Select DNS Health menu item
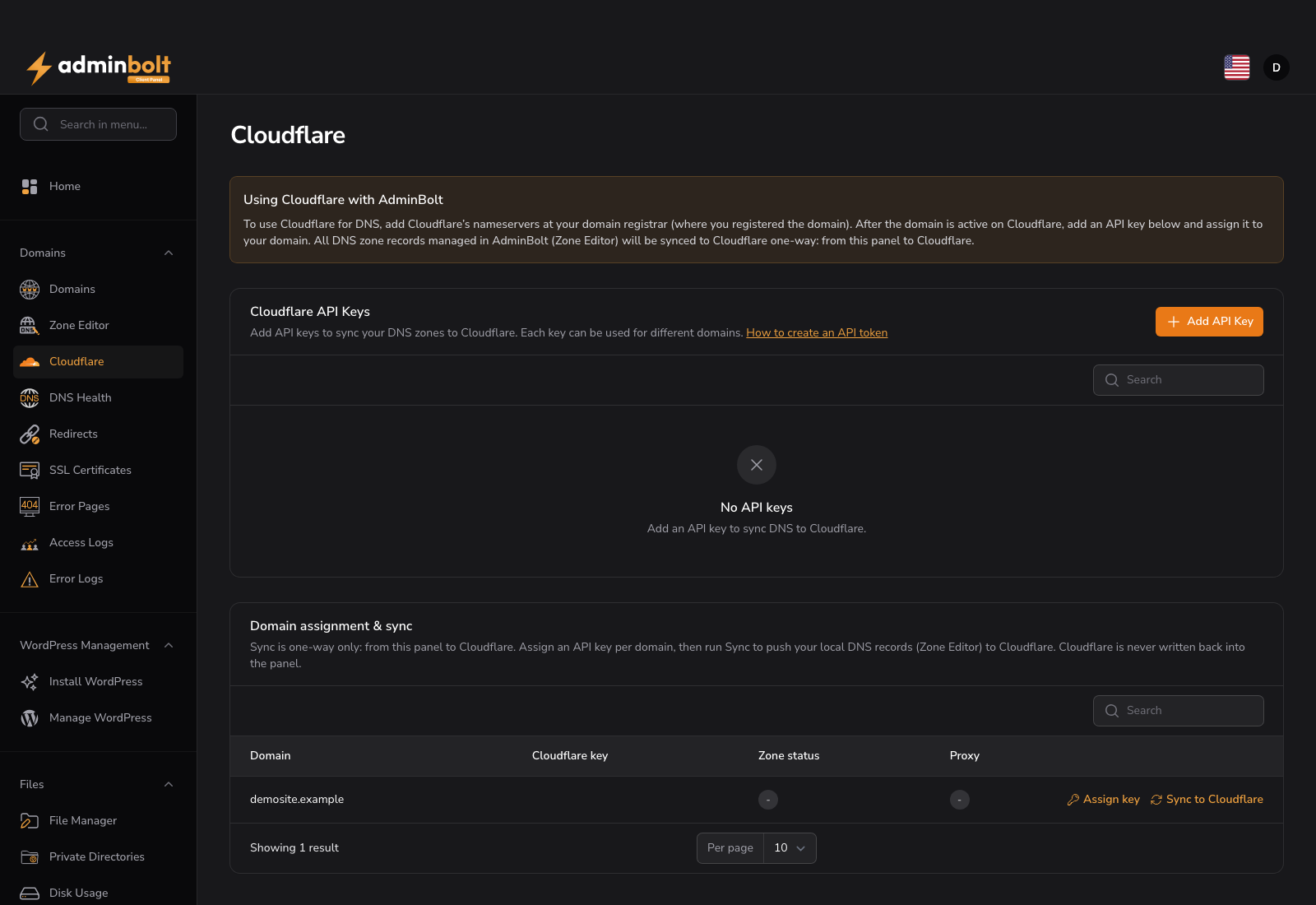1316x905 pixels. click(x=98, y=397)
